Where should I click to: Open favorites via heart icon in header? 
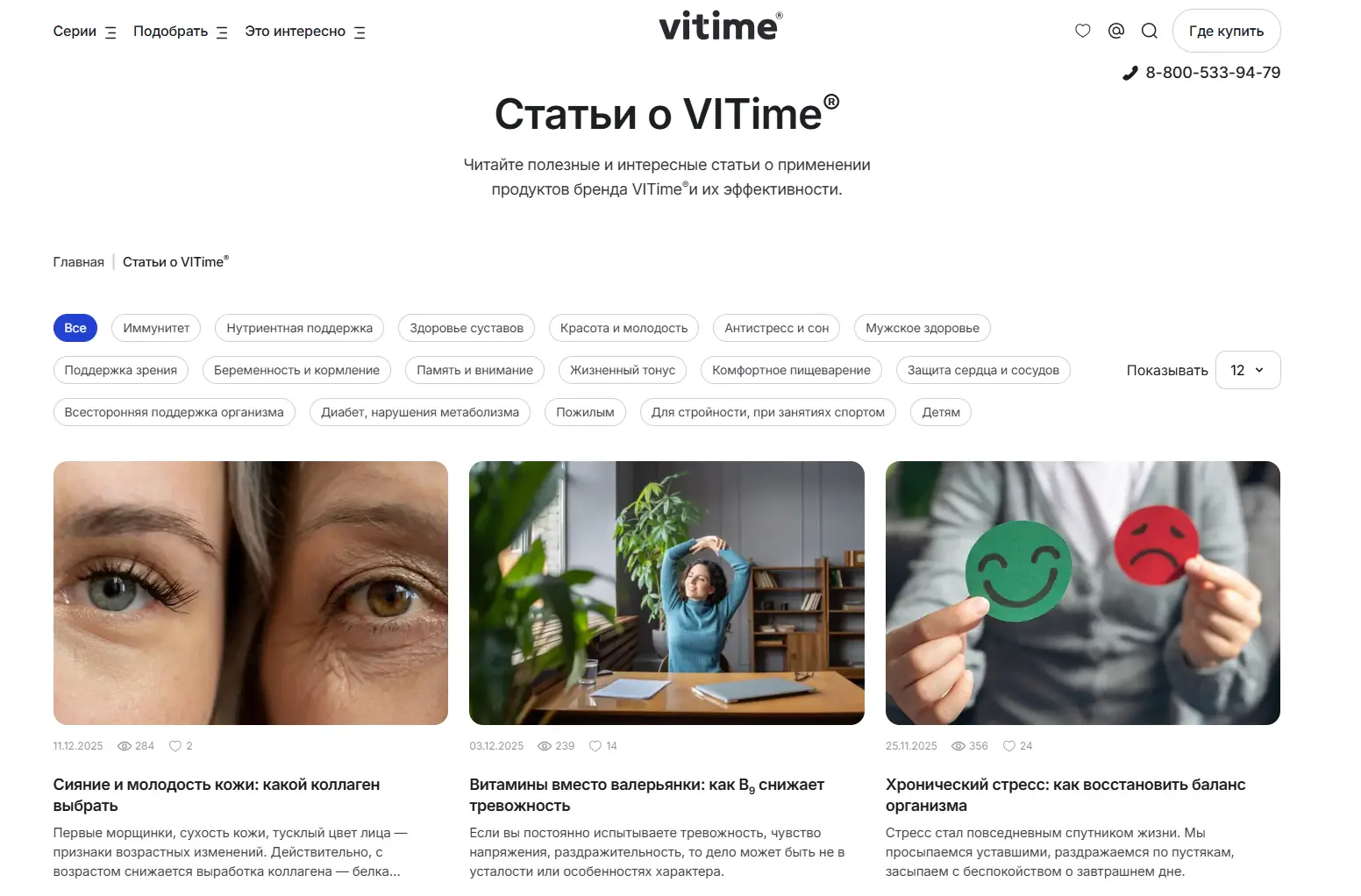[1082, 31]
